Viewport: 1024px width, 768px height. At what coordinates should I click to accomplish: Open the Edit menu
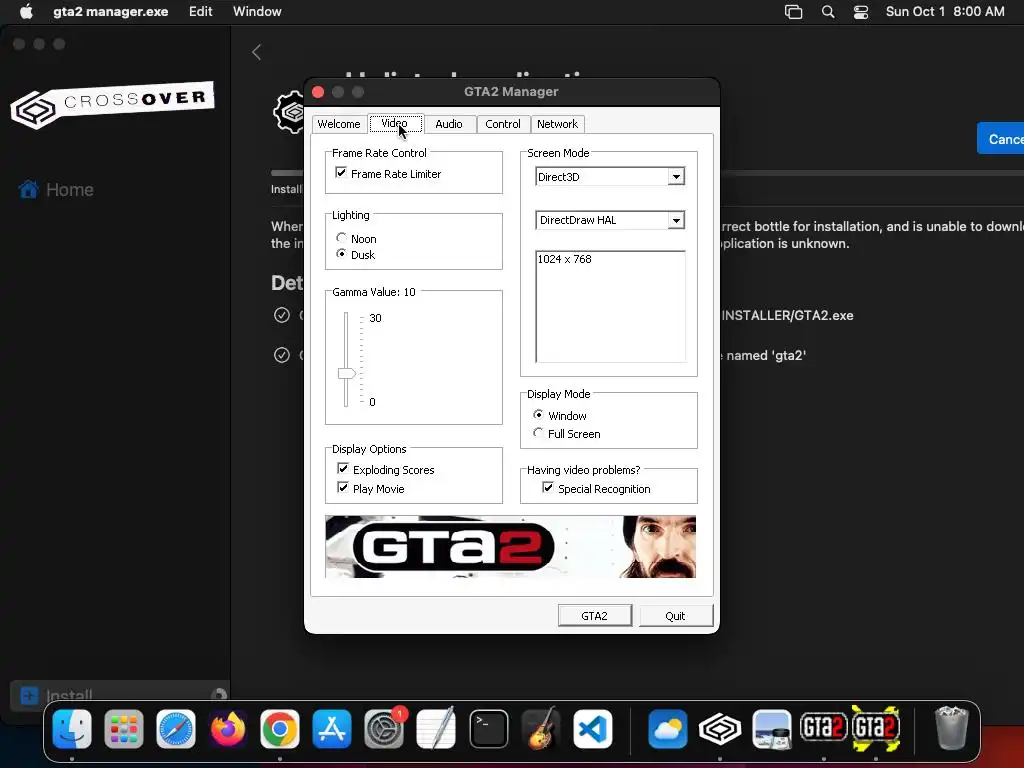[x=200, y=12]
